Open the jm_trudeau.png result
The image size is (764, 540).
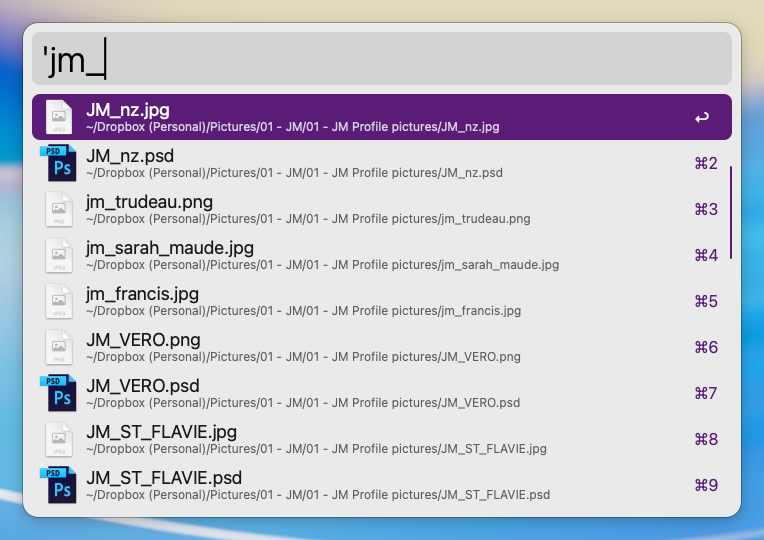click(x=300, y=209)
